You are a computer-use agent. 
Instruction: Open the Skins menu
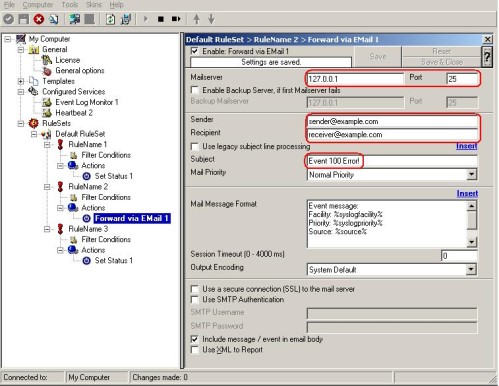coord(94,5)
